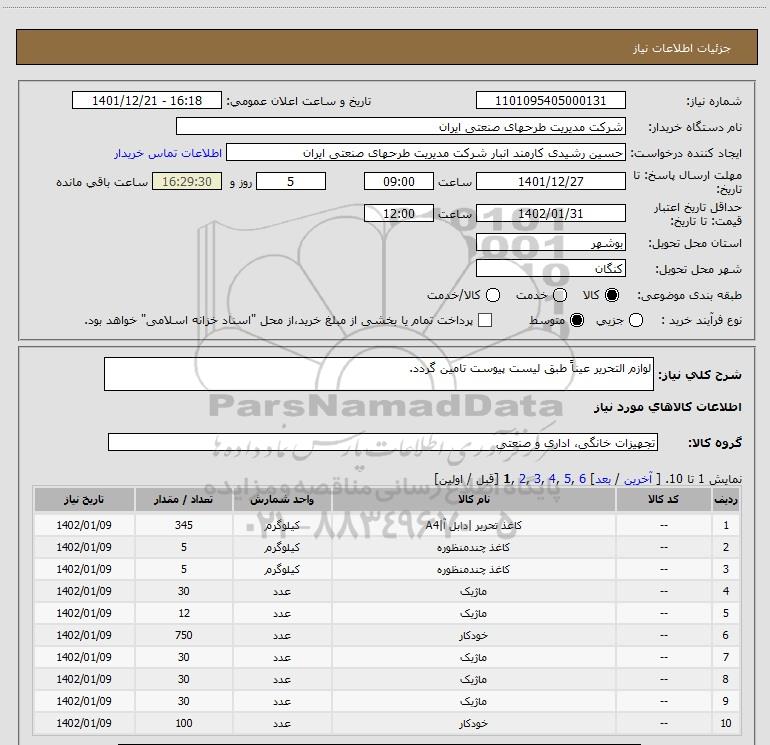
Task: Go to results page 2
Action: pos(522,478)
